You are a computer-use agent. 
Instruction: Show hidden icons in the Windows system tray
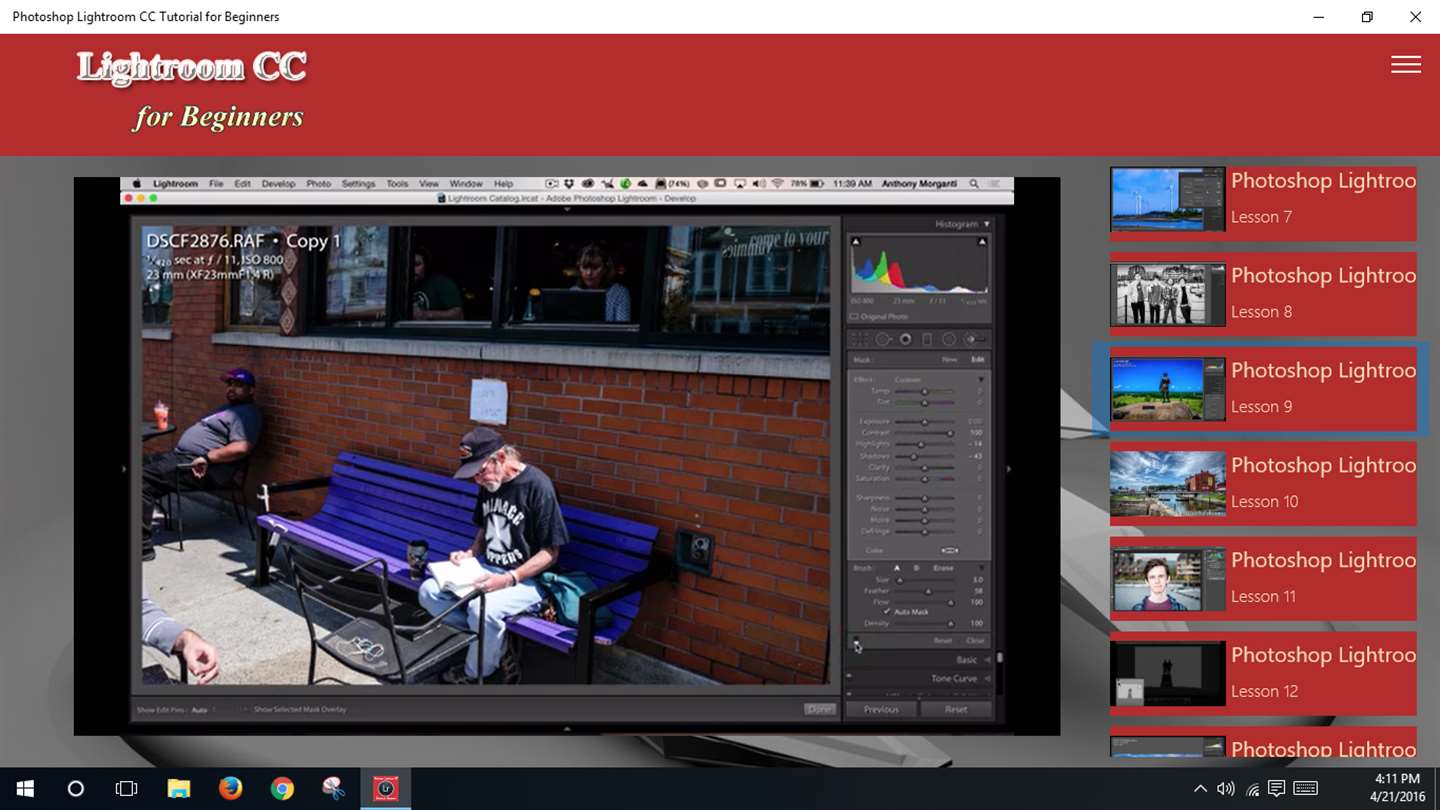pyautogui.click(x=1200, y=789)
